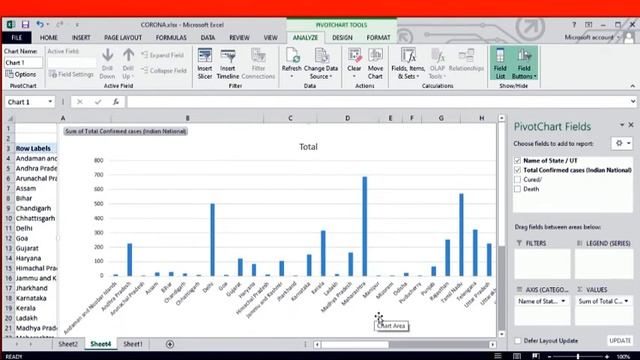
Task: Toggle Name of State / UT field checkbox
Action: click(x=518, y=160)
